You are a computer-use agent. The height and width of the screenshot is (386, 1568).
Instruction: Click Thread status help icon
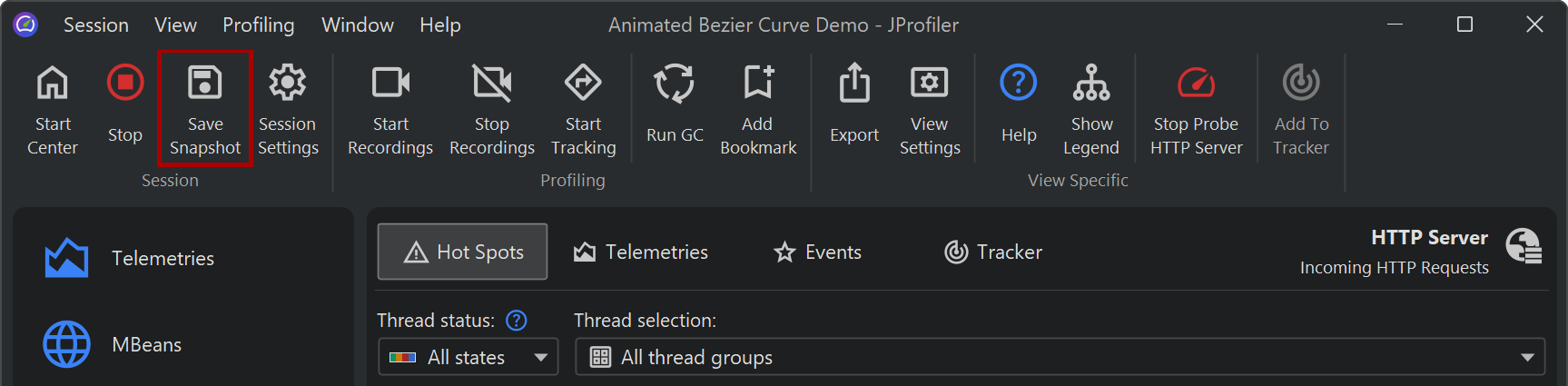516,320
